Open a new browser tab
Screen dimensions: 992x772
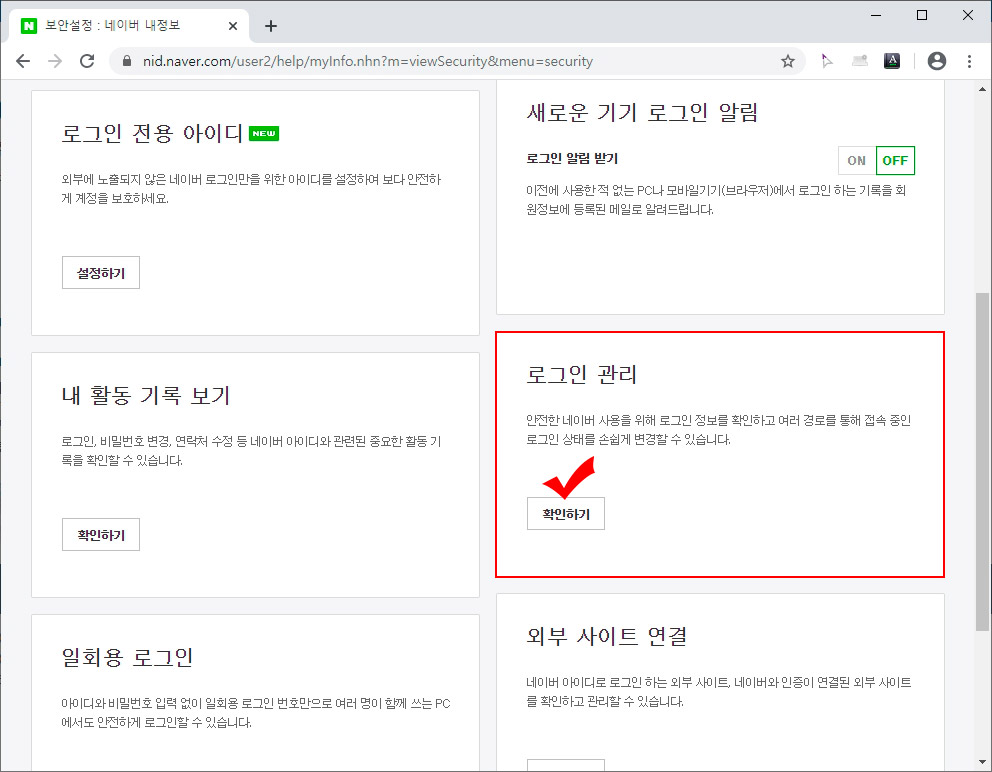tap(271, 26)
